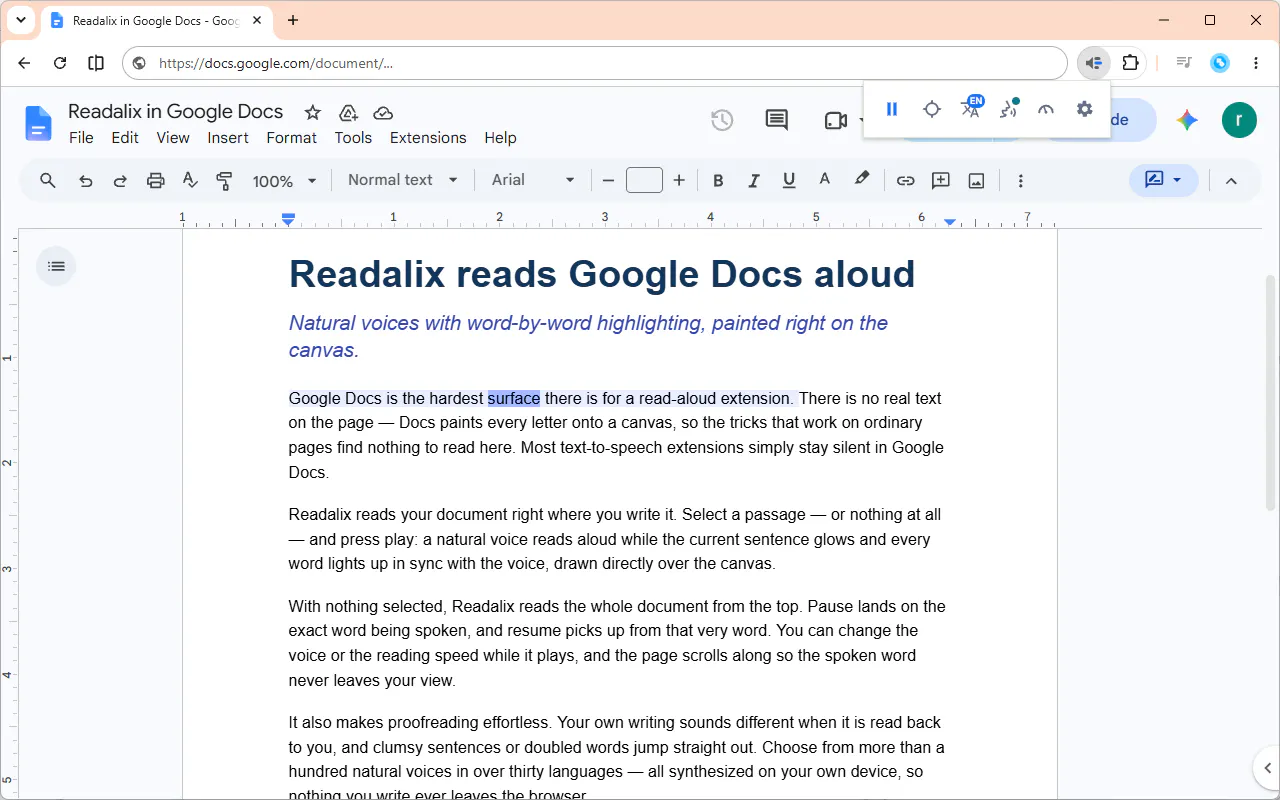The height and width of the screenshot is (800, 1280).
Task: Decrease the font size
Action: point(608,180)
